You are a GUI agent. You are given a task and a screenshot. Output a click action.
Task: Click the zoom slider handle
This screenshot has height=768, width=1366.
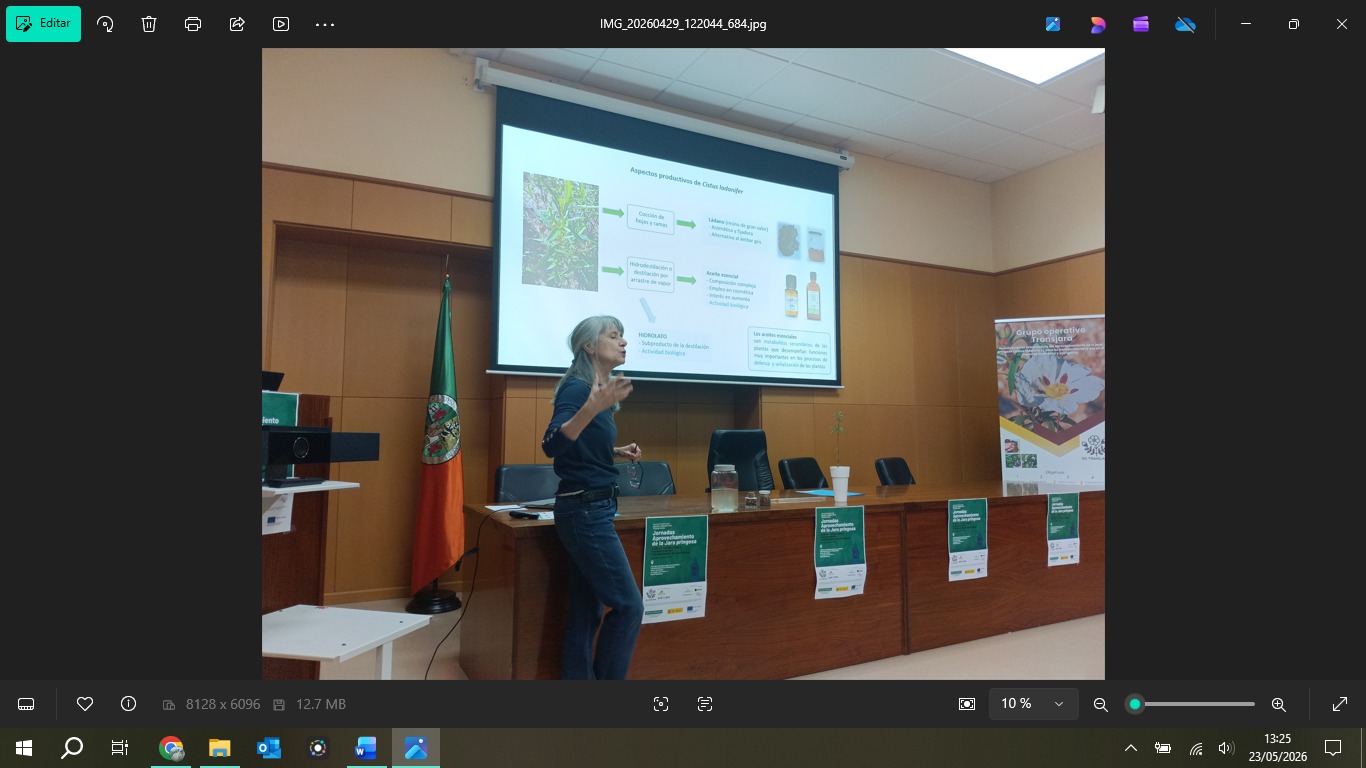[x=1134, y=704]
